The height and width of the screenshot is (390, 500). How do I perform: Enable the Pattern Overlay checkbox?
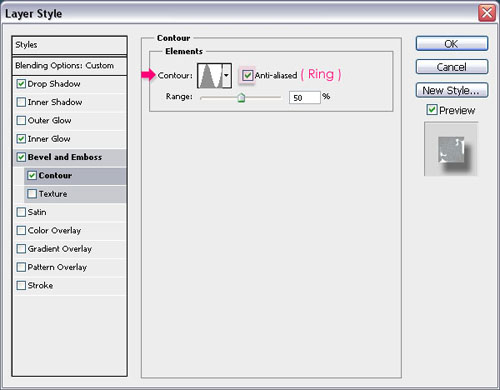(x=21, y=267)
